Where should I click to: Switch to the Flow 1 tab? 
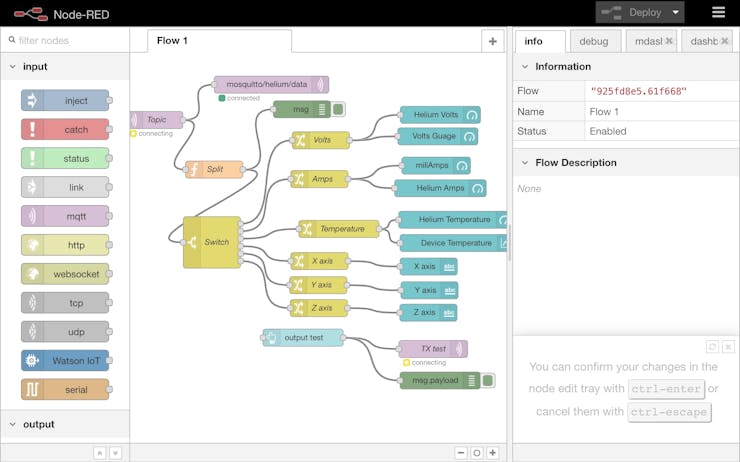(219, 41)
